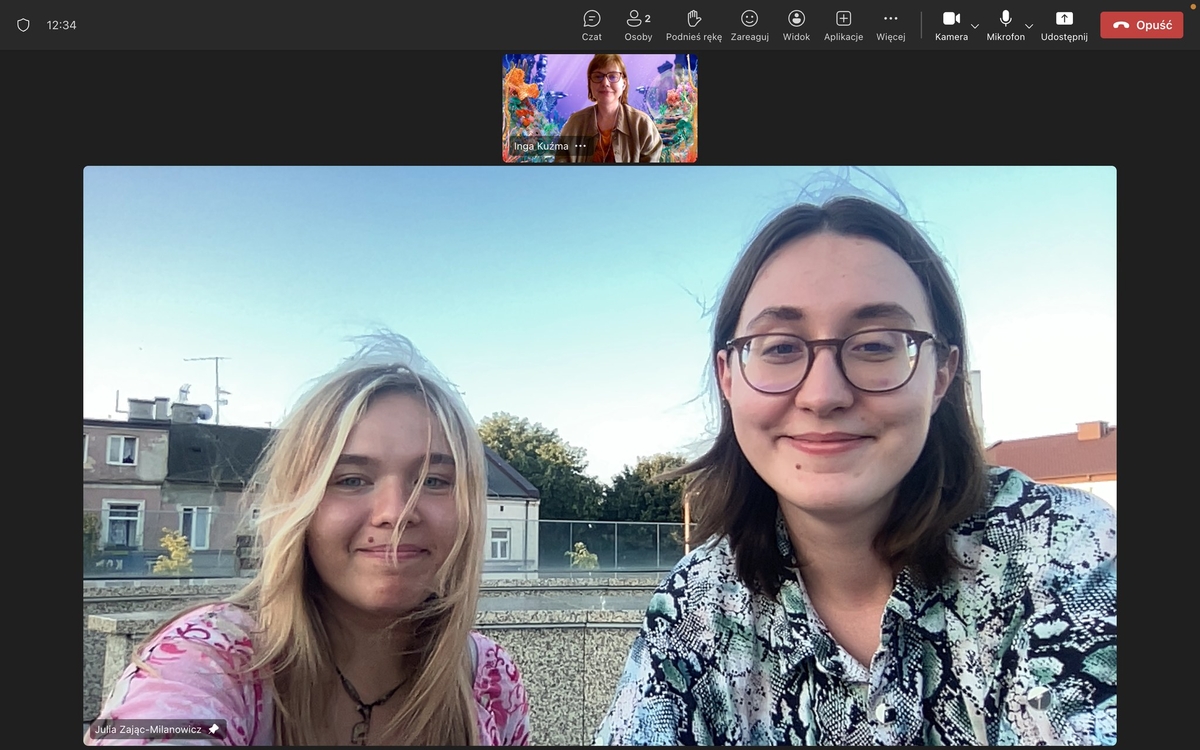The width and height of the screenshot is (1200, 750).
Task: Open the Aplikacje apps panel
Action: (843, 25)
